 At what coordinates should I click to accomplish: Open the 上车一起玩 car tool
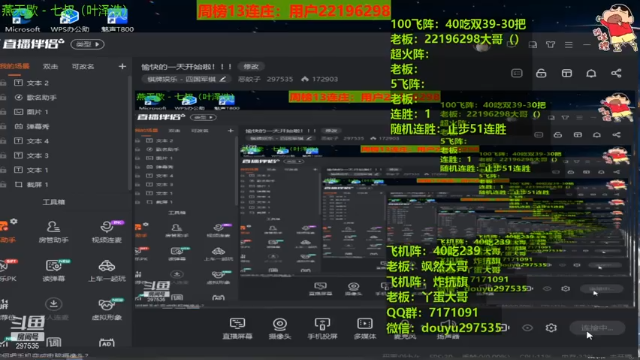[107, 271]
